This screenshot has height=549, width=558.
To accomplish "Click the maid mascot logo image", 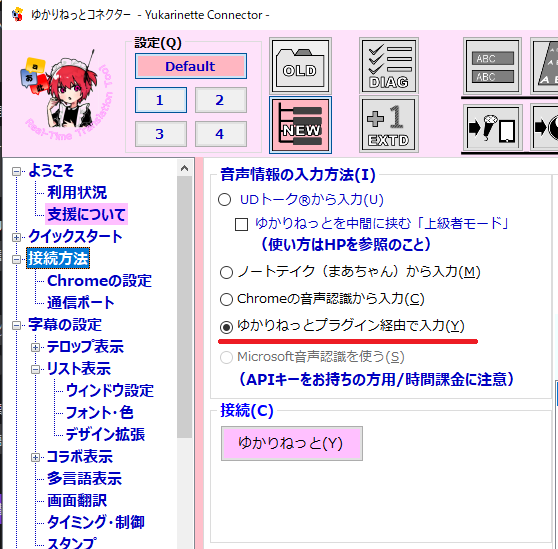I will tap(67, 94).
